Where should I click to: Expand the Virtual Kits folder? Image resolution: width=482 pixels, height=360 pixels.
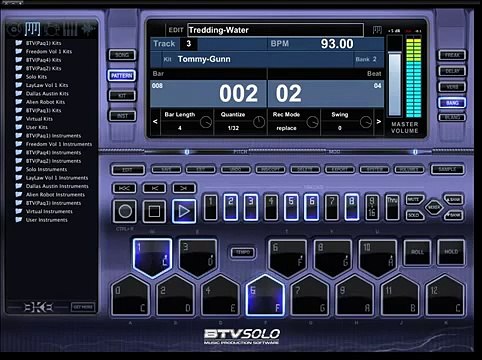(x=34, y=119)
